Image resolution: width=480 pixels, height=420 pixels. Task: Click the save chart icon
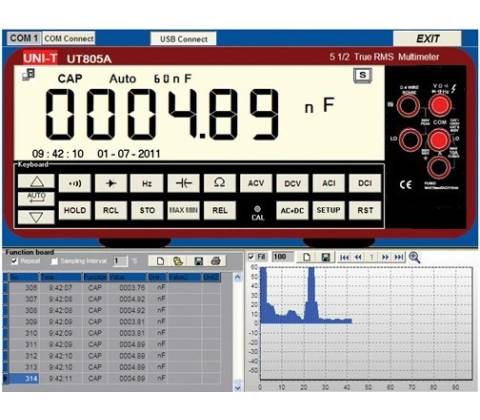pos(325,257)
